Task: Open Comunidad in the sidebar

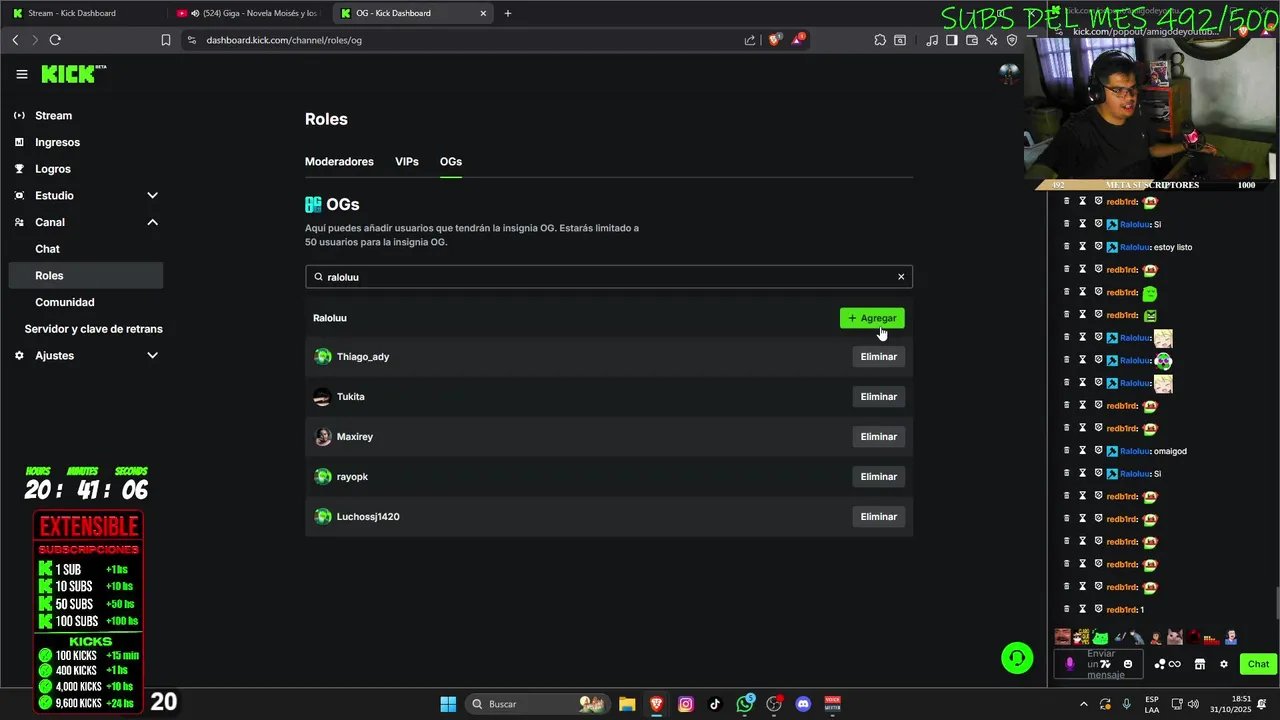Action: coord(65,302)
